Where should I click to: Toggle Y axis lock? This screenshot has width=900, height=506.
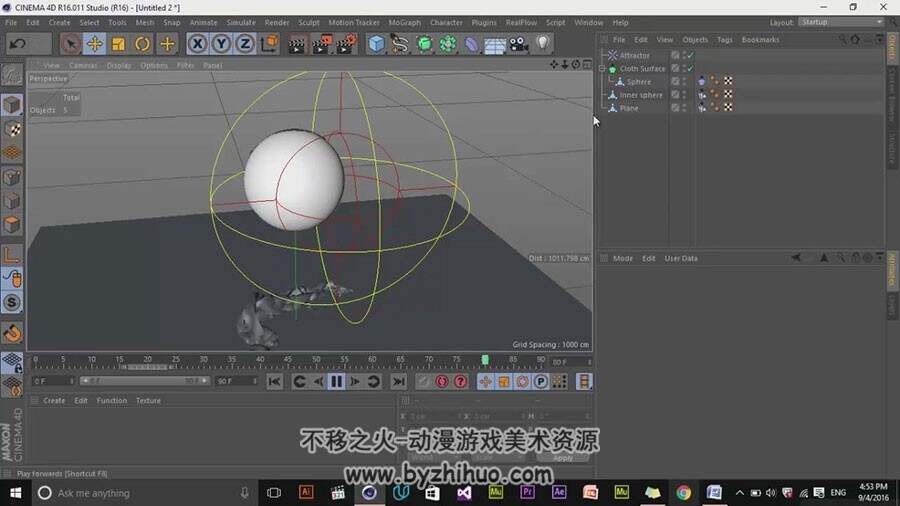[222, 44]
